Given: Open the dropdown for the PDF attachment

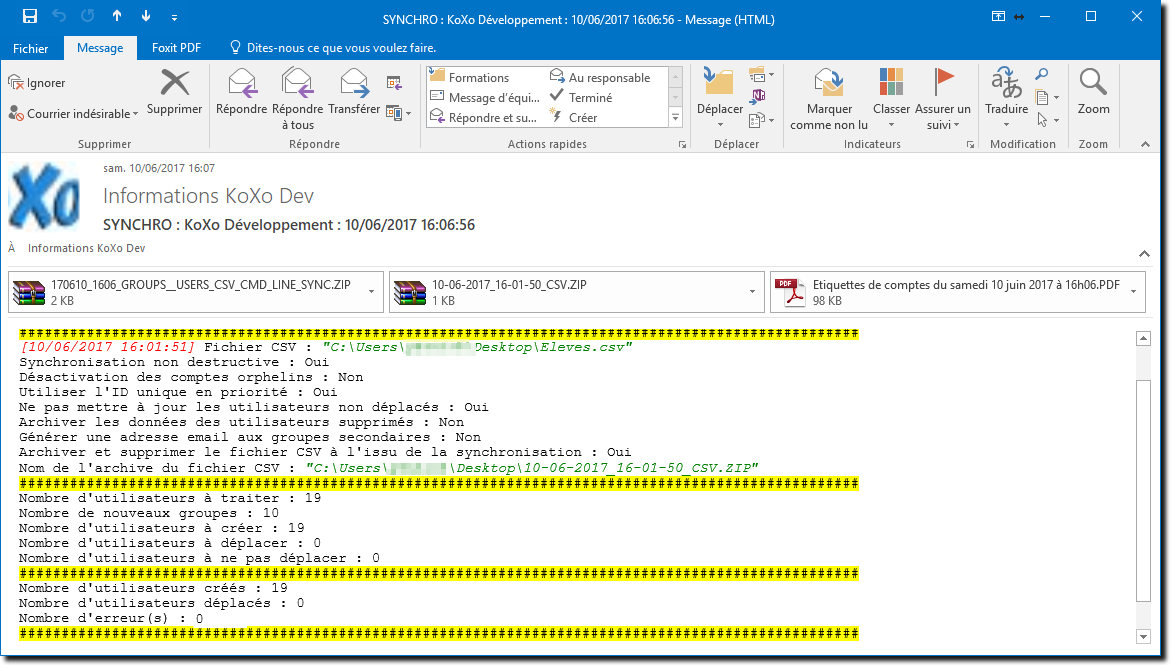Looking at the screenshot, I should (1134, 292).
